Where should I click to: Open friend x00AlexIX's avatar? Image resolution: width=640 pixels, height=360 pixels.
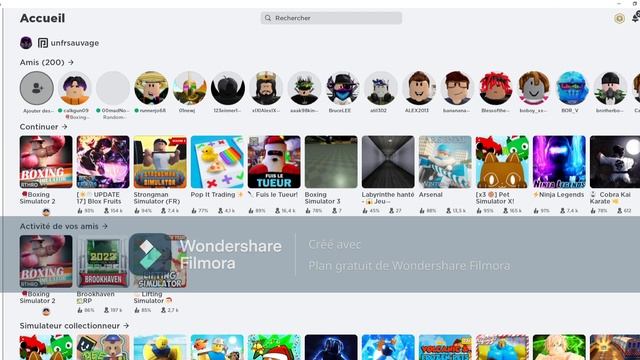266,88
